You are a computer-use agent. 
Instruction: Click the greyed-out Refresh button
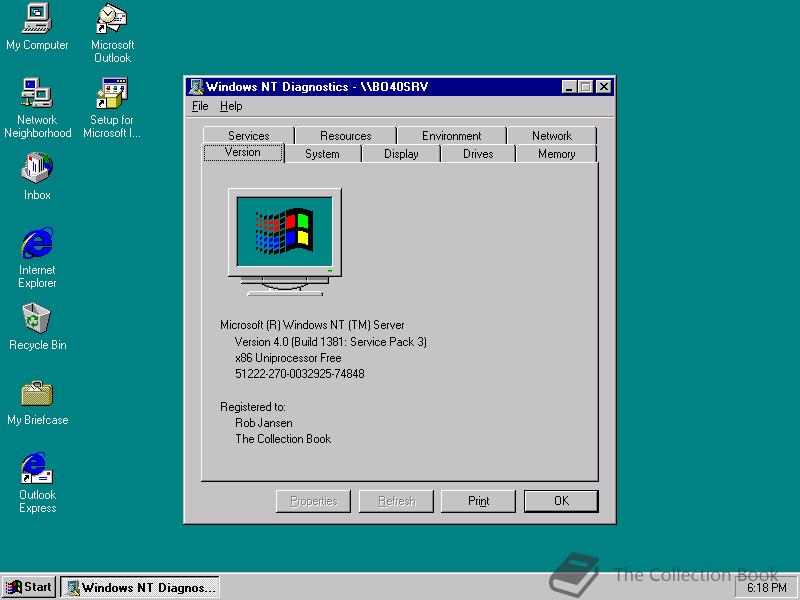coord(396,501)
